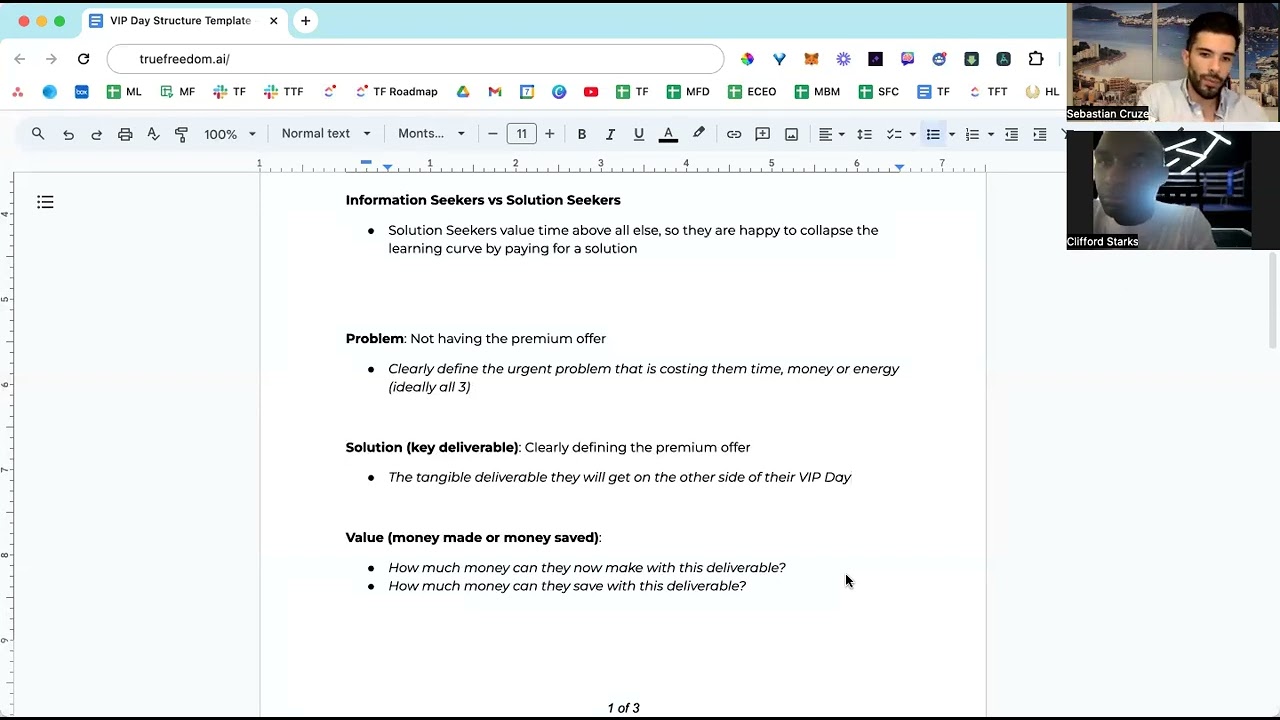
Task: Decrease font size with minus button
Action: click(x=492, y=134)
